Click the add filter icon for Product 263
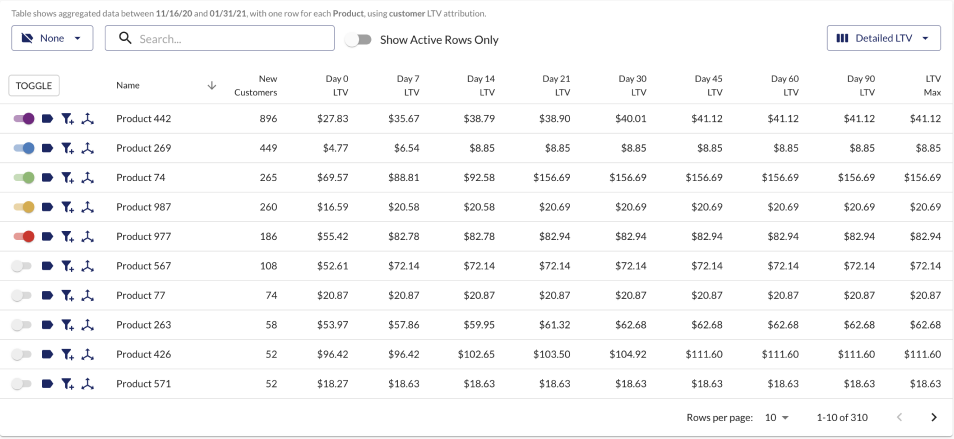Image resolution: width=954 pixels, height=439 pixels. 67,326
